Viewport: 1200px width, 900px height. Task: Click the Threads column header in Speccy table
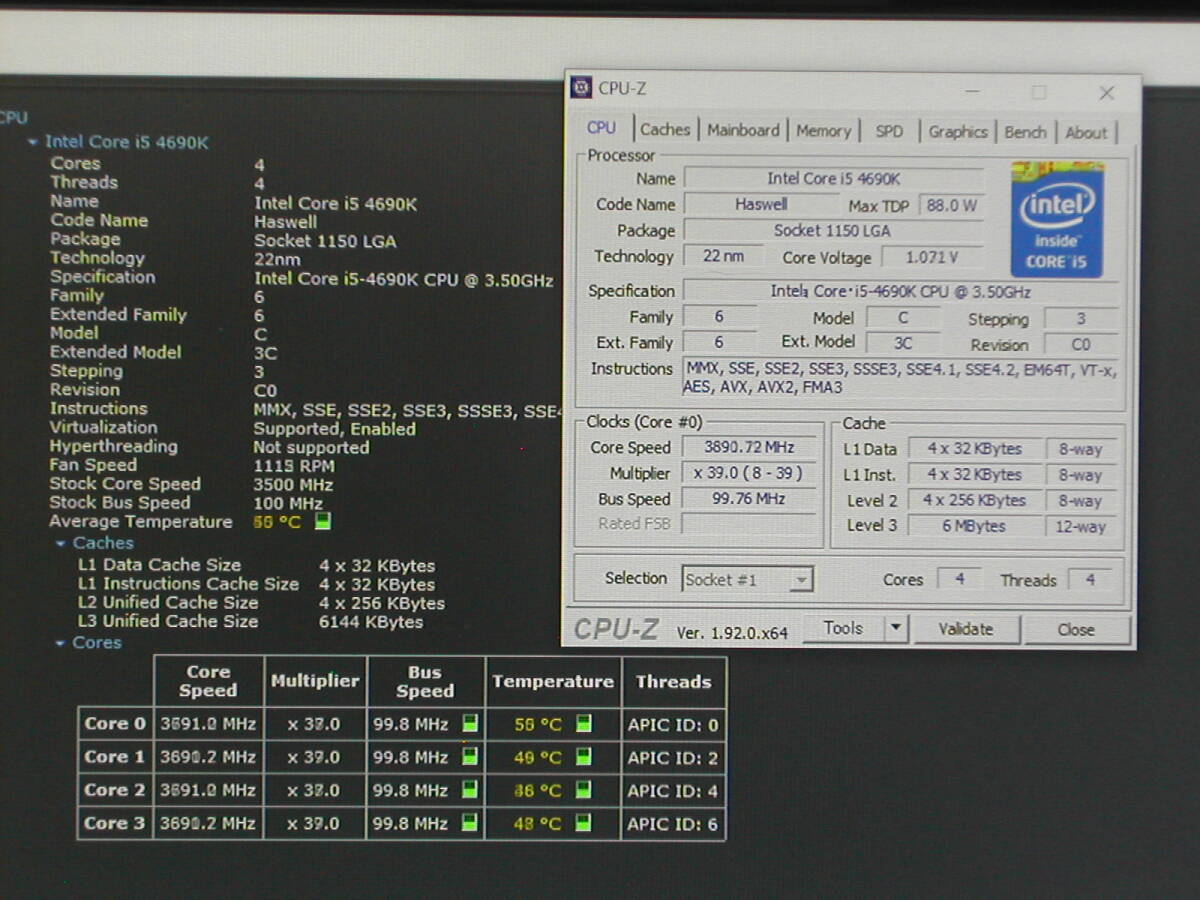(674, 681)
